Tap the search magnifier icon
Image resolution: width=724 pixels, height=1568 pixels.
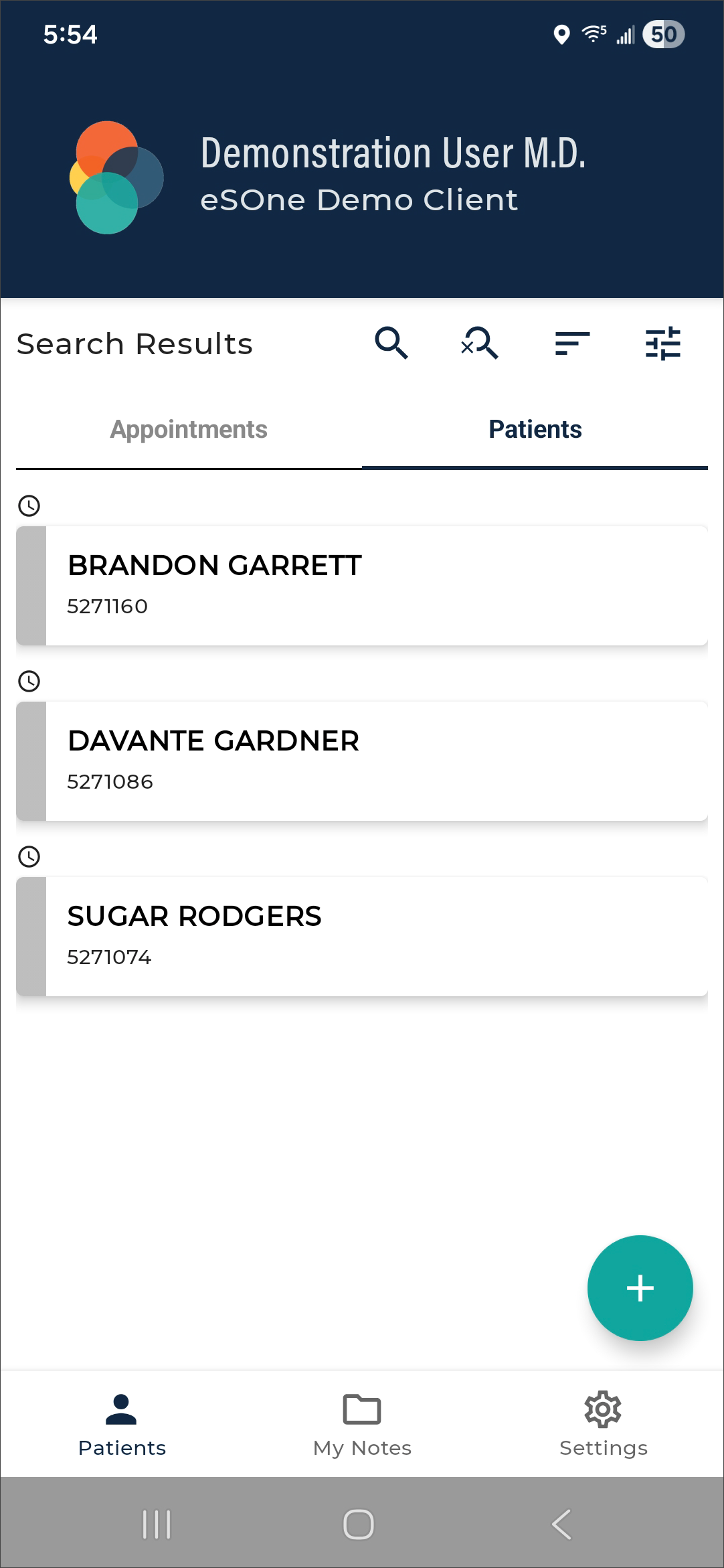point(391,343)
